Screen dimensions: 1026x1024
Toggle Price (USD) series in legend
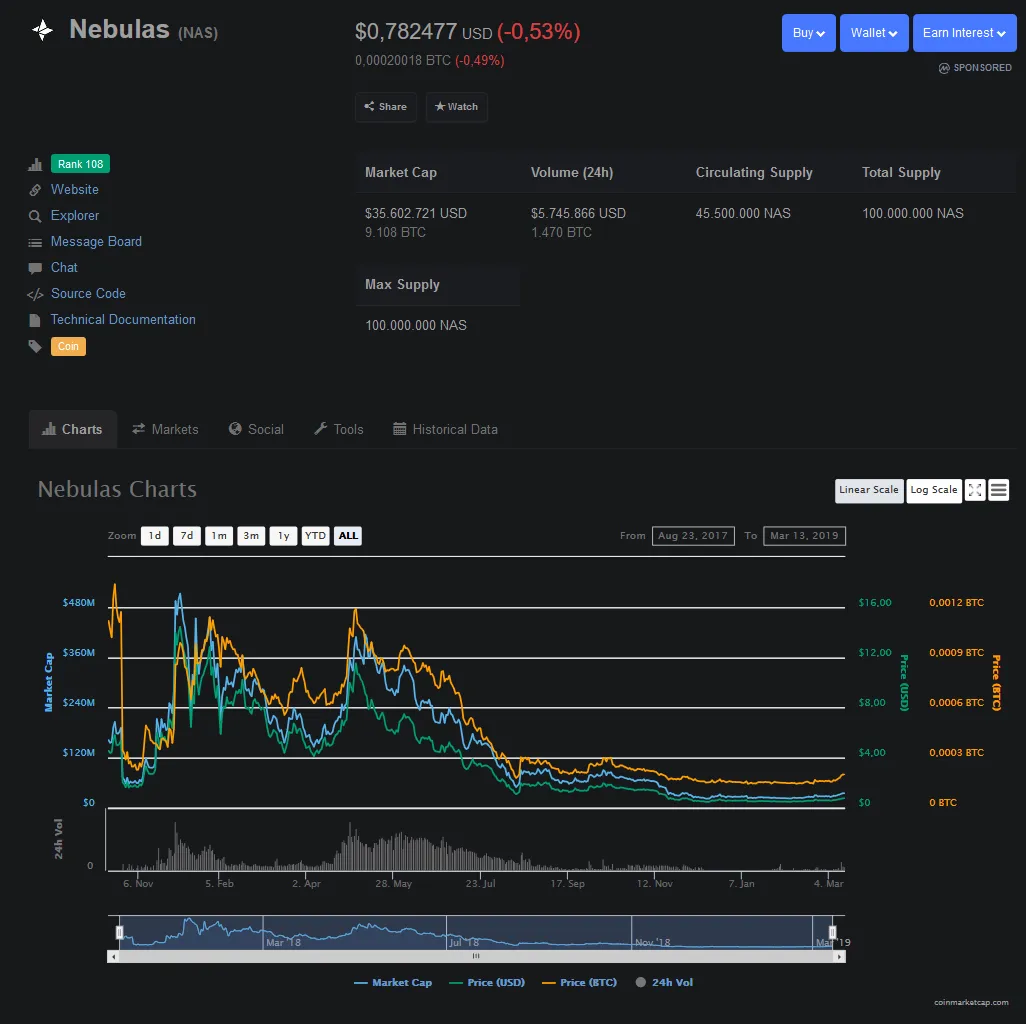[487, 982]
